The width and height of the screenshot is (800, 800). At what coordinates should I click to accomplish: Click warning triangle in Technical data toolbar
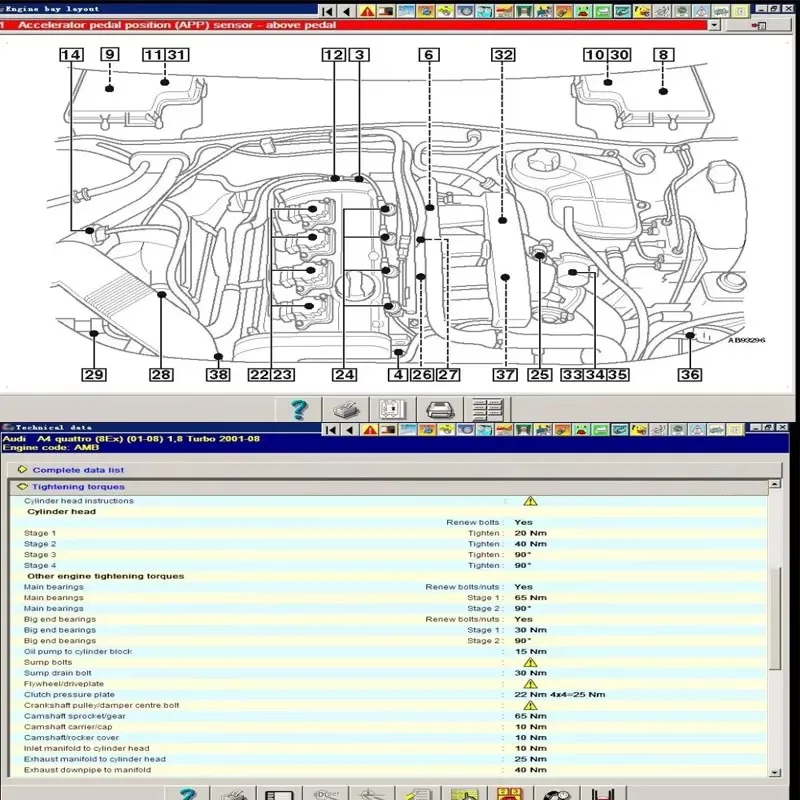(x=368, y=429)
